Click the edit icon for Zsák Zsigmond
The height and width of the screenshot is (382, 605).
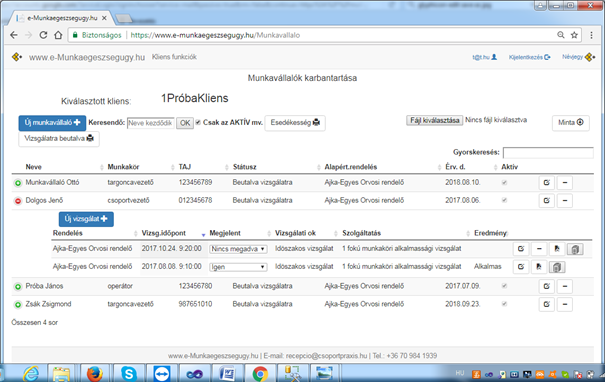pos(546,304)
